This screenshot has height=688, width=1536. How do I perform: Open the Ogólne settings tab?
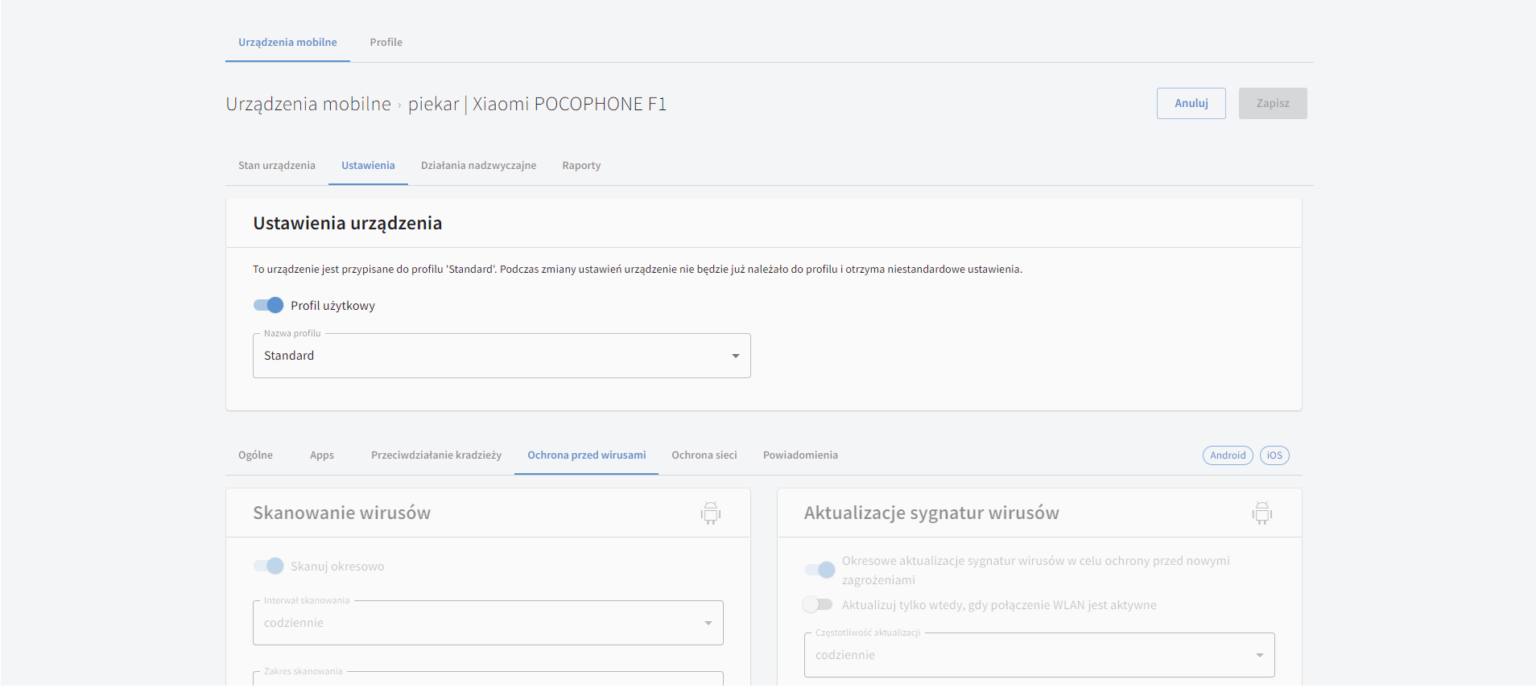point(255,455)
